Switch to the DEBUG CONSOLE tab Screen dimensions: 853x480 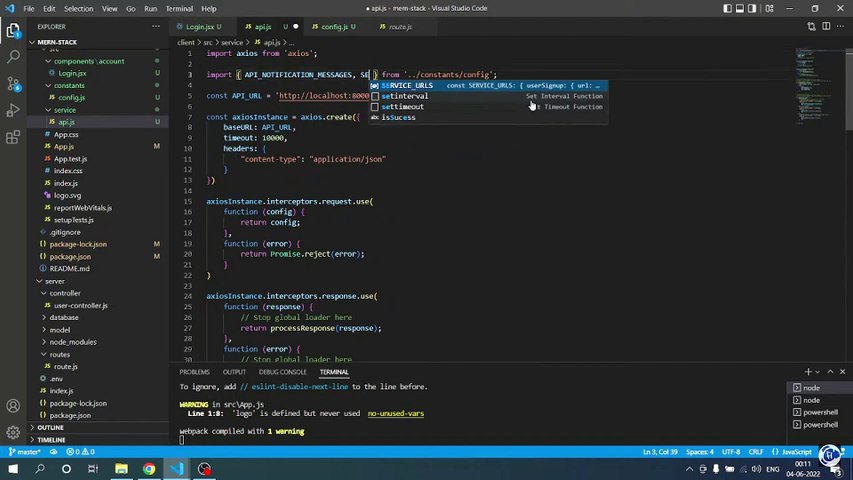click(282, 372)
